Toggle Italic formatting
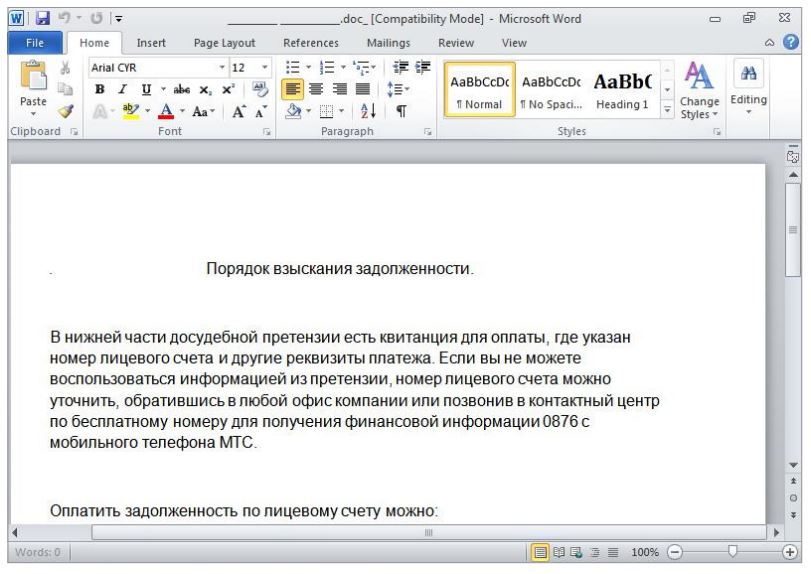Viewport: 811px width, 574px height. 119,91
